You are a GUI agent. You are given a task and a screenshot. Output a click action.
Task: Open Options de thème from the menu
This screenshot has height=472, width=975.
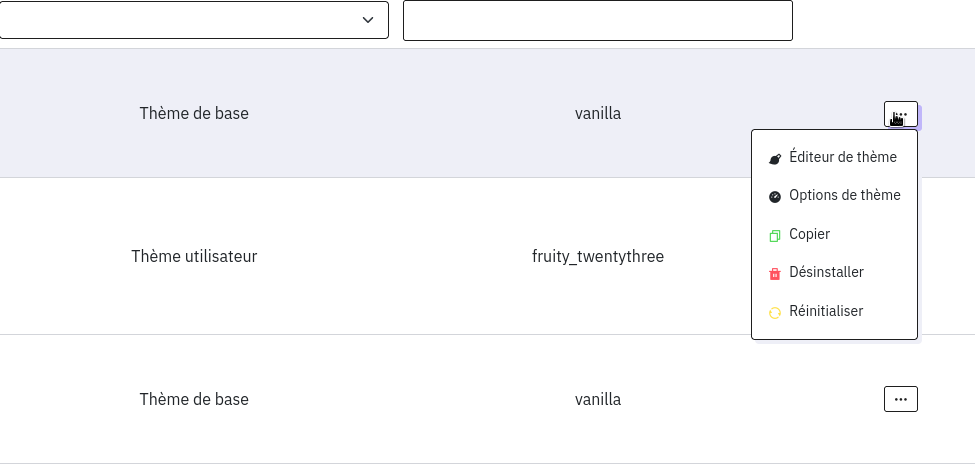pos(844,195)
